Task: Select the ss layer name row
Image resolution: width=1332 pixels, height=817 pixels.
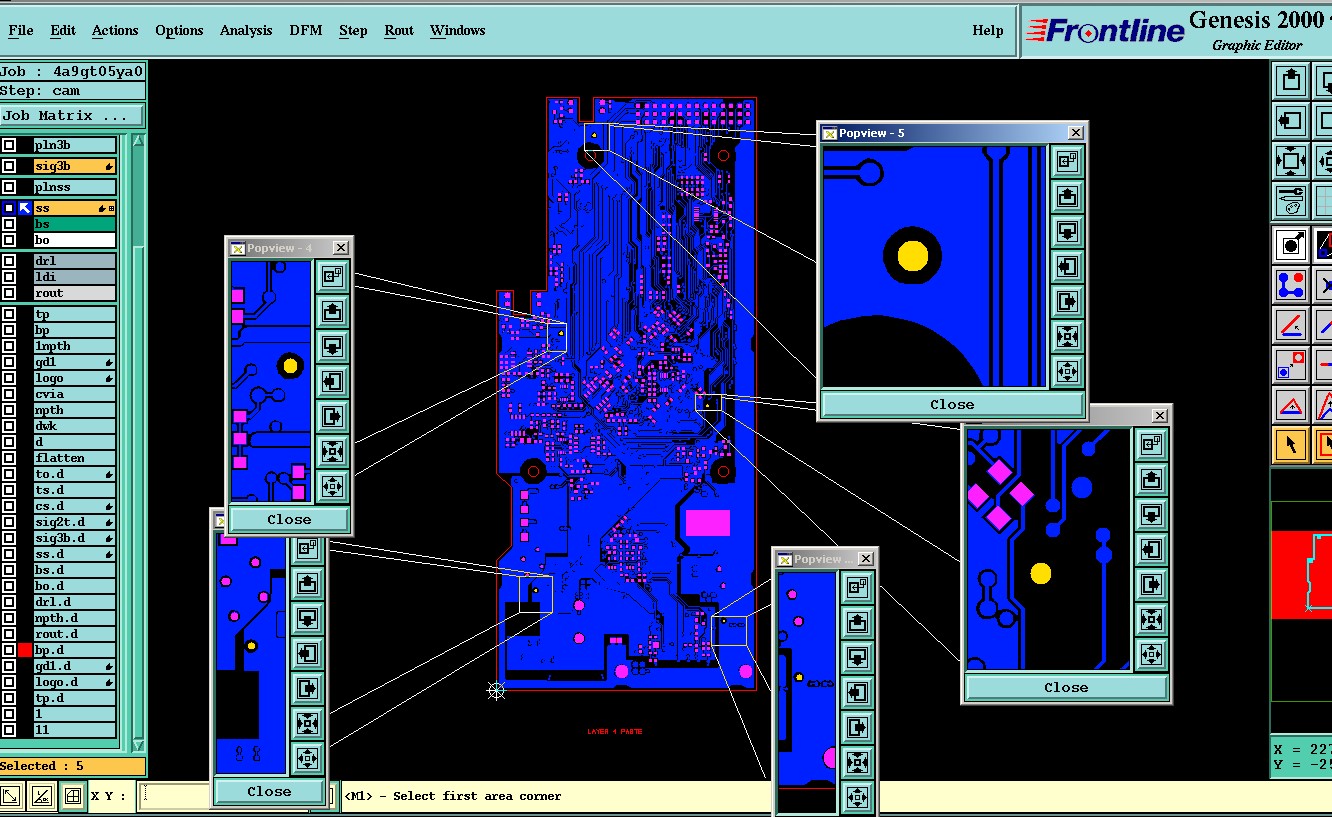Action: 75,208
